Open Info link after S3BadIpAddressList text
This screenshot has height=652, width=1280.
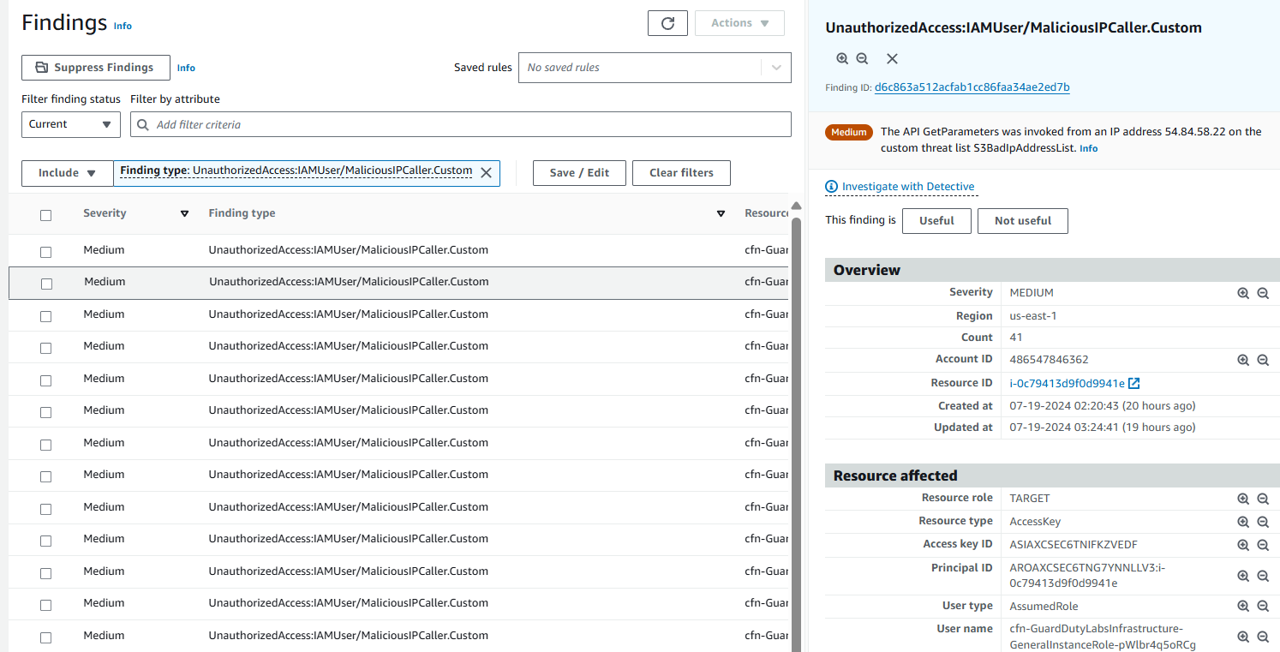click(1088, 148)
